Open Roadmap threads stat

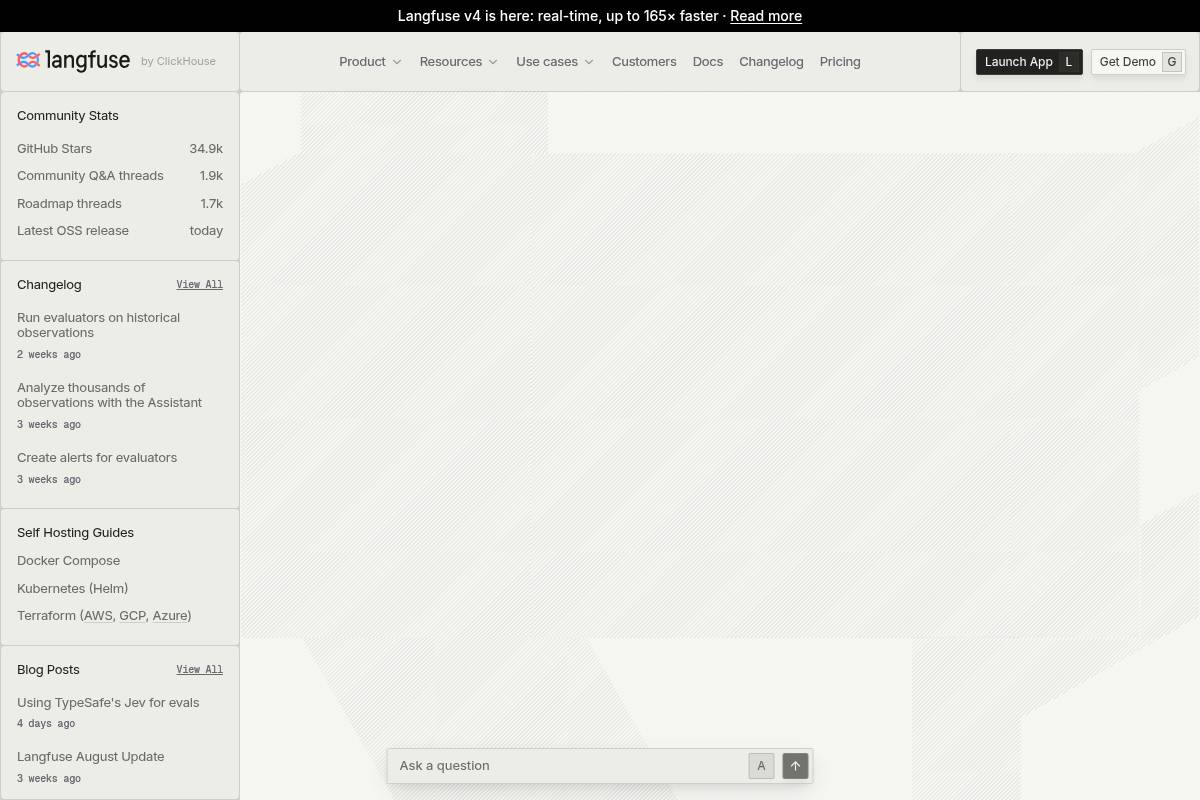point(120,203)
